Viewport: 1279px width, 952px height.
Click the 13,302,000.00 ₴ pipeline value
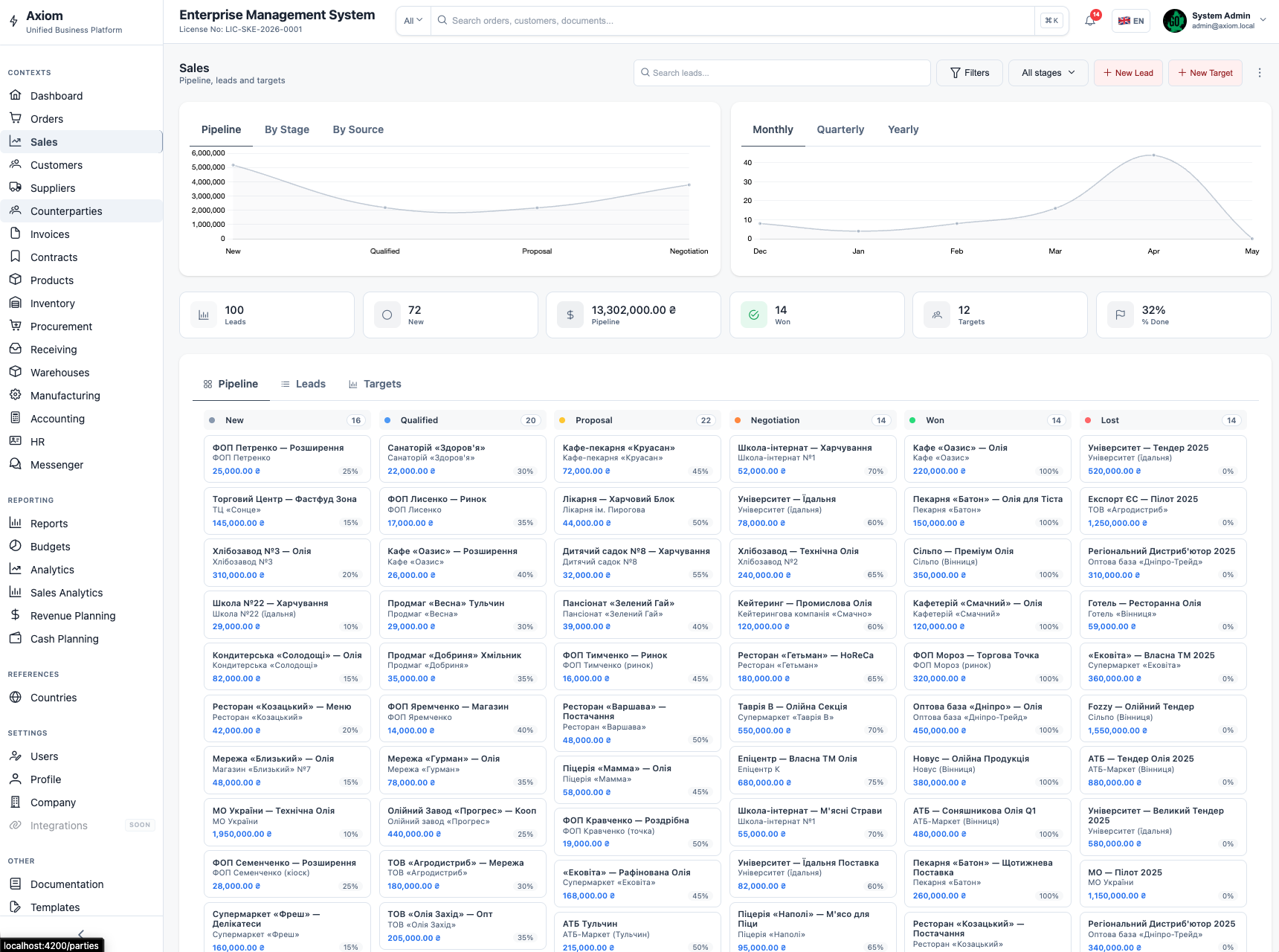[634, 309]
